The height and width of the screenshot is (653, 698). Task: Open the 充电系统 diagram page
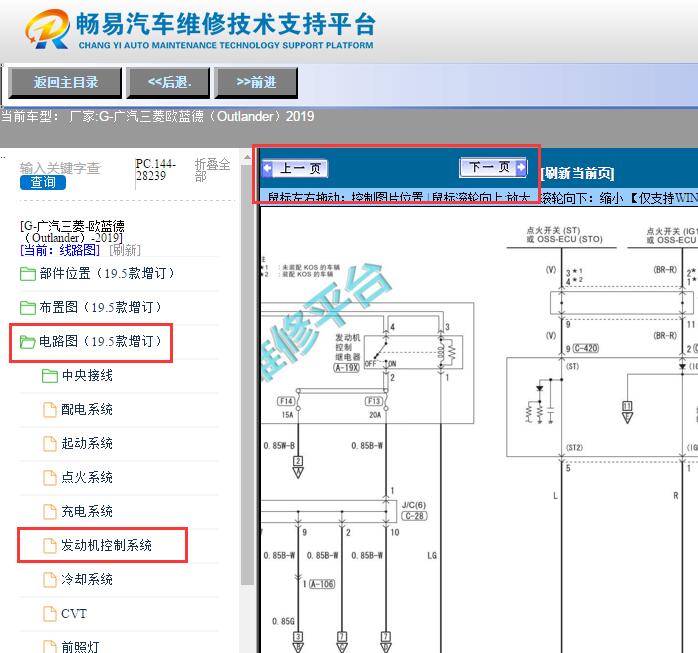tap(87, 511)
